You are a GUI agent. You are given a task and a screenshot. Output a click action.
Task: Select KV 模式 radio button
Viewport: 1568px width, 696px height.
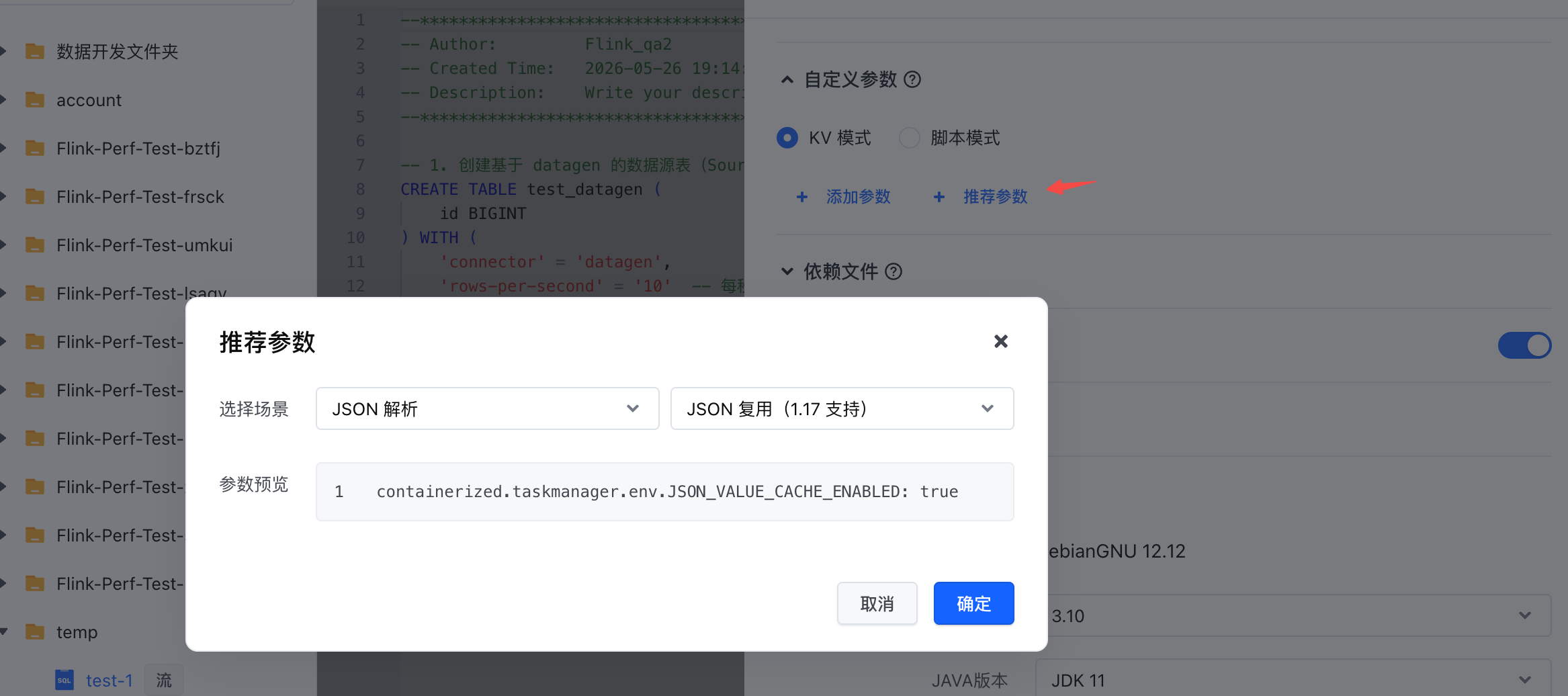tap(787, 138)
